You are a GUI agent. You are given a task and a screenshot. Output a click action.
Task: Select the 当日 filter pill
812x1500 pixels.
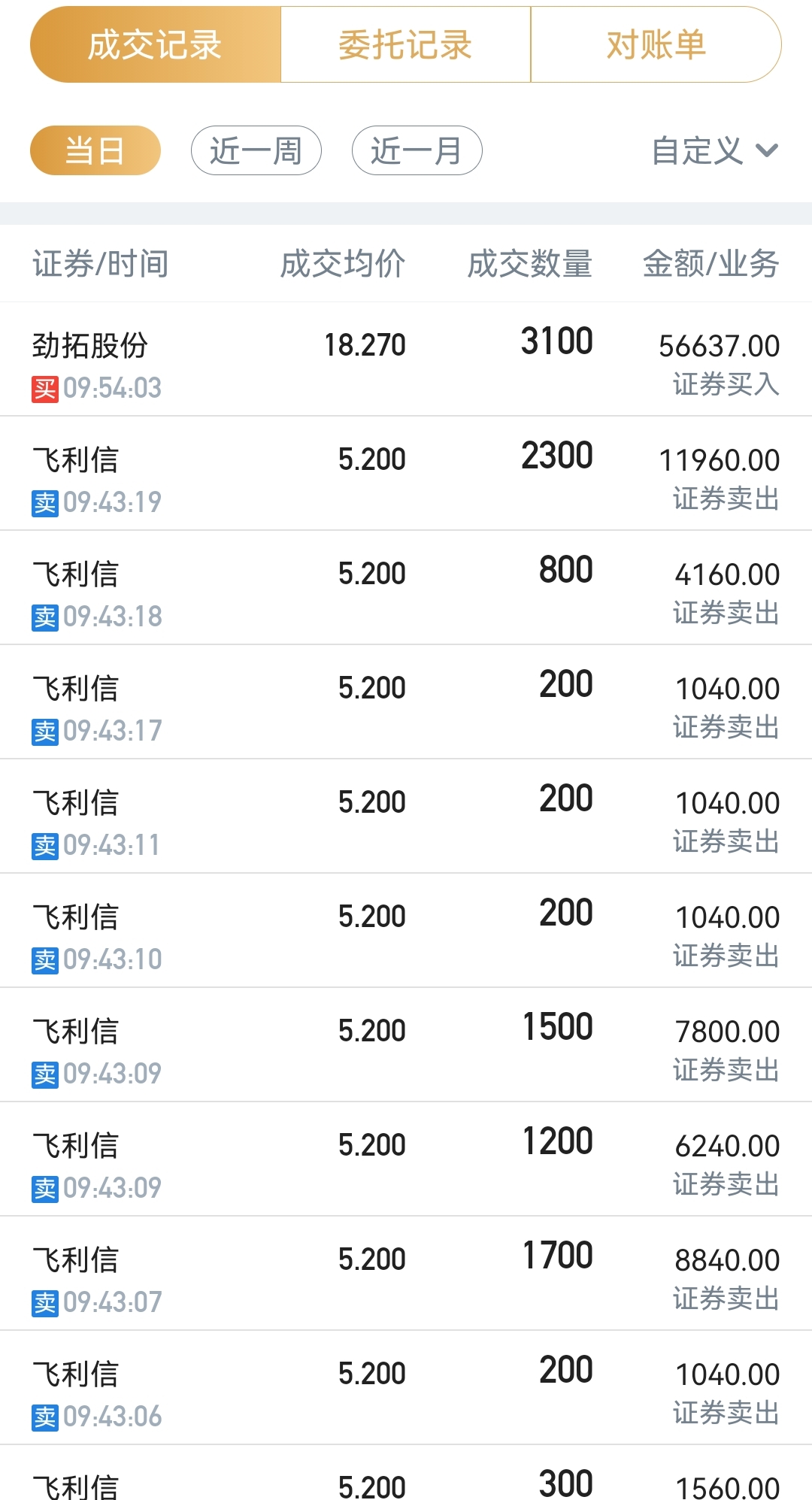tap(95, 150)
